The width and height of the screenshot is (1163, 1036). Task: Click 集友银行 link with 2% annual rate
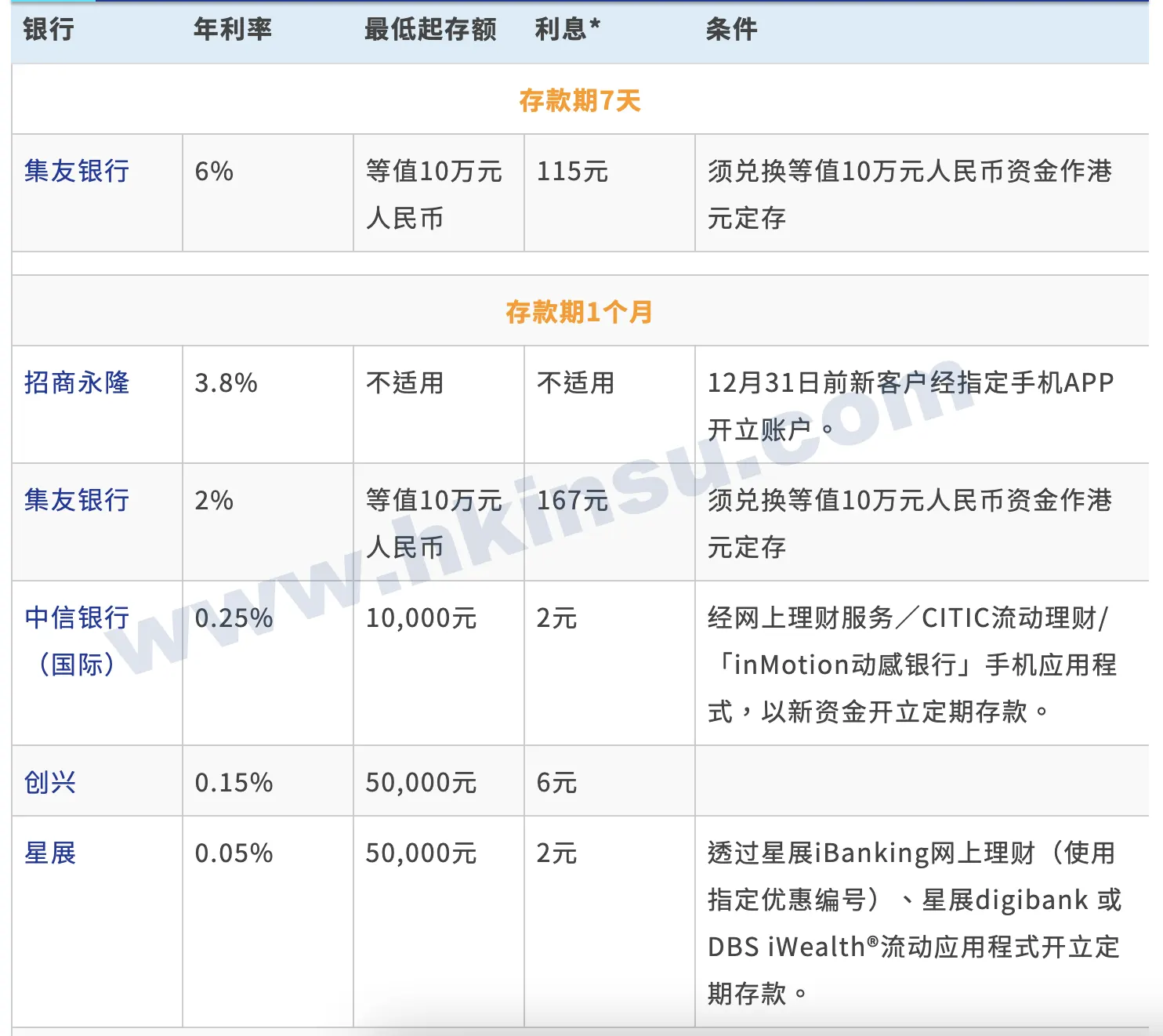77,500
